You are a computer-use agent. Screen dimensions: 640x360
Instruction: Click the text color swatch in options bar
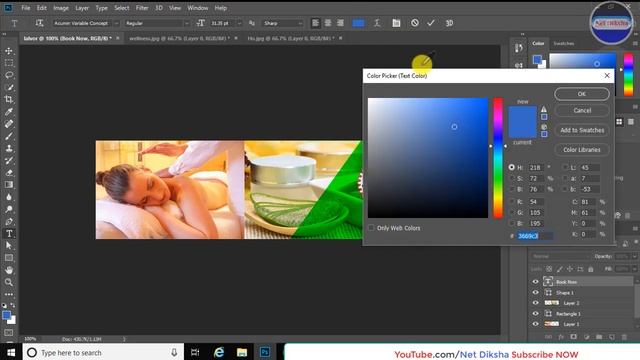[x=358, y=23]
